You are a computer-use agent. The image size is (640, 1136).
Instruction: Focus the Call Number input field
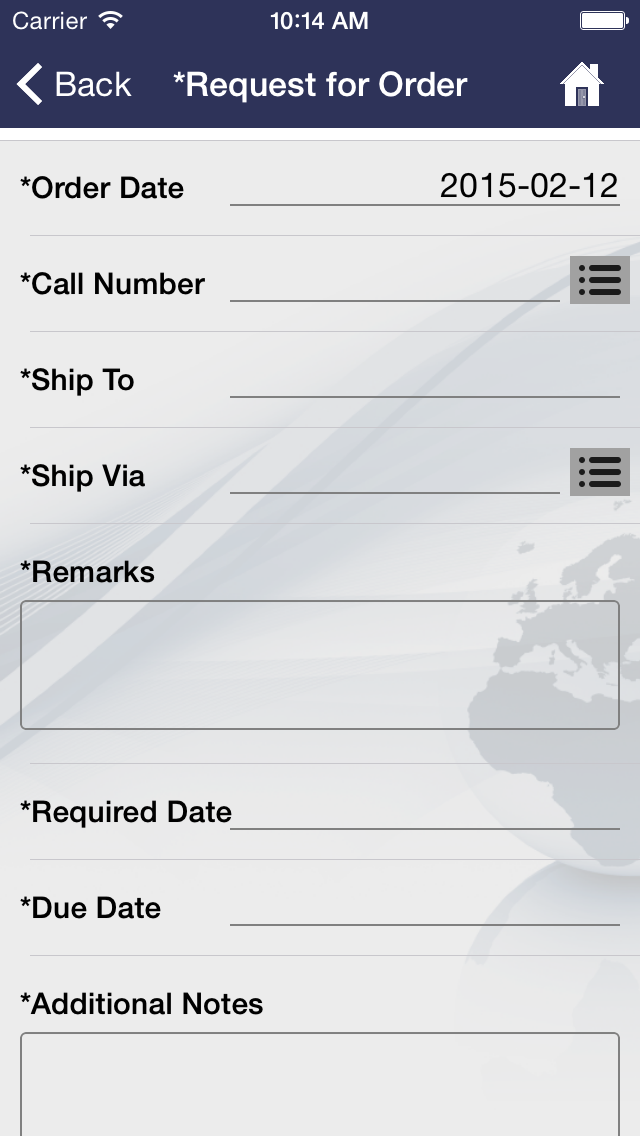point(395,283)
